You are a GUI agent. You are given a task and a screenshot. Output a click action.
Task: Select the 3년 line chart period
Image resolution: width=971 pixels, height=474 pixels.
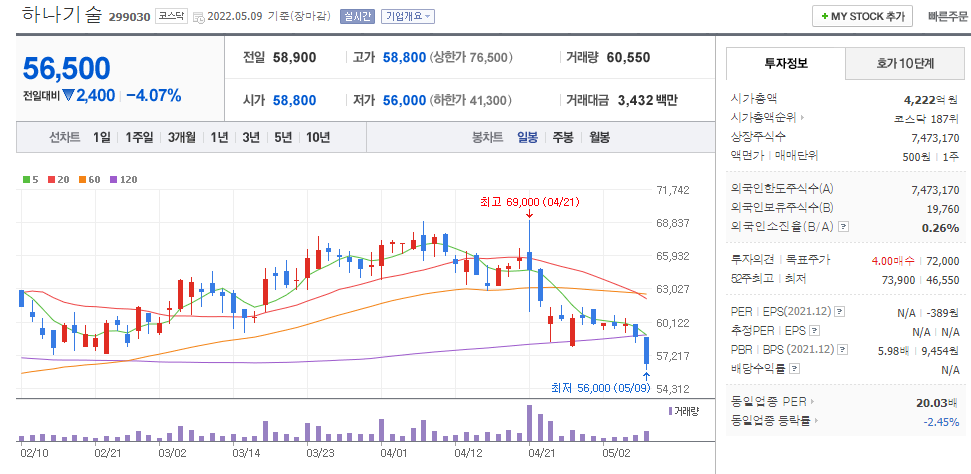251,138
